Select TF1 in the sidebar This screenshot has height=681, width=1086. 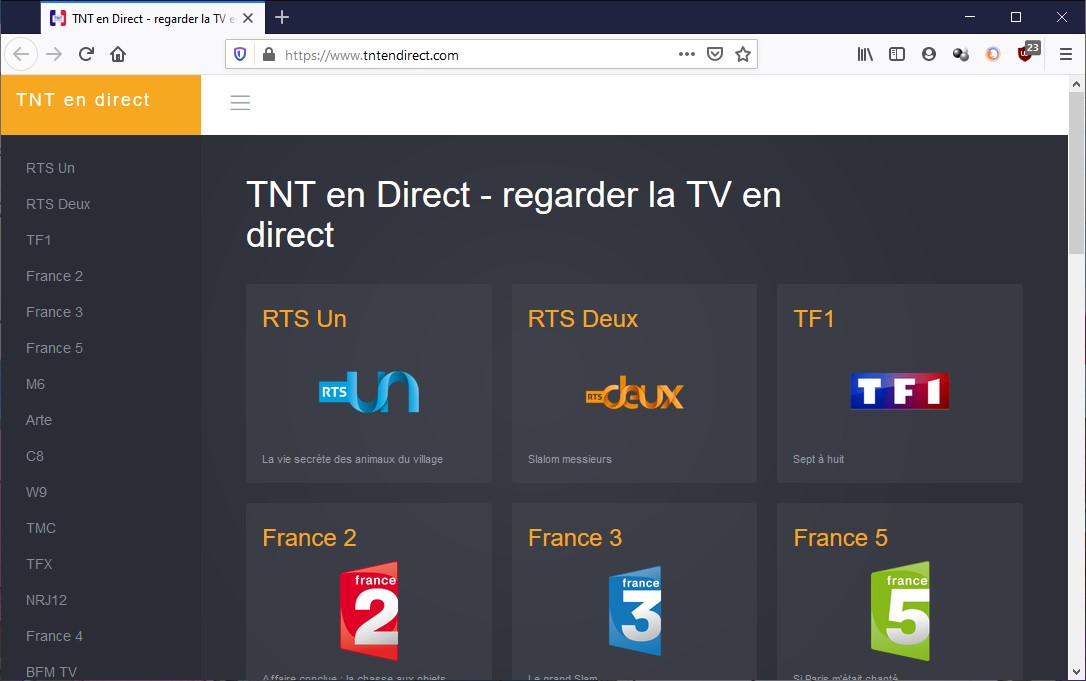[38, 240]
